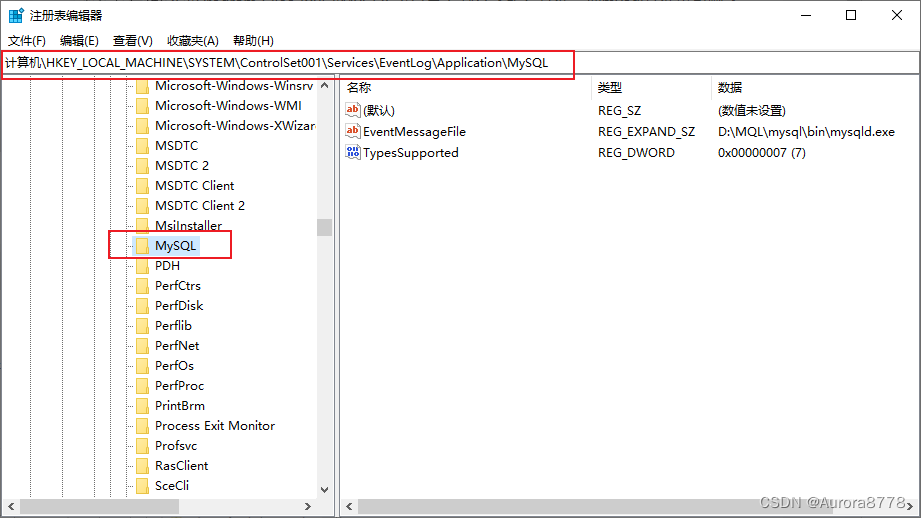Click the PerfCtrs folder icon
The image size is (921, 518).
(142, 286)
